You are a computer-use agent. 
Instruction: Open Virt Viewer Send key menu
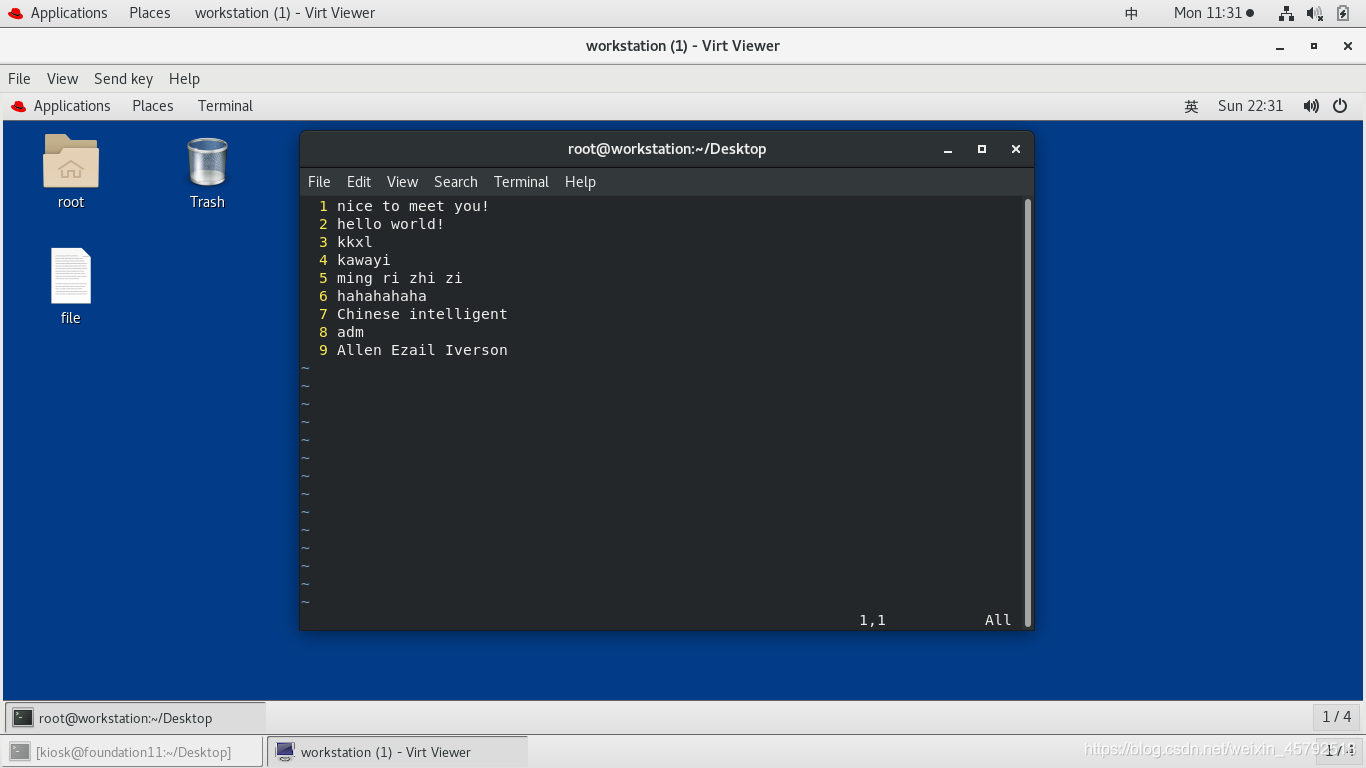(123, 79)
